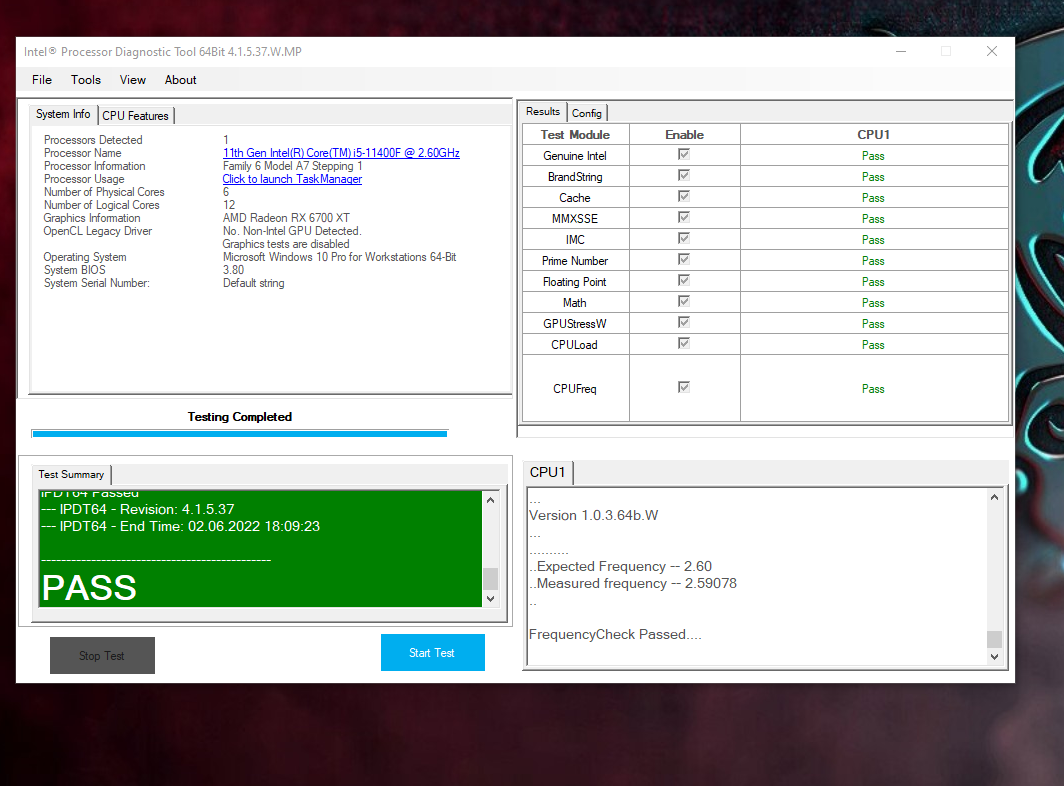Viewport: 1064px width, 786px height.
Task: Click the CPULoad test module cell
Action: (x=575, y=345)
